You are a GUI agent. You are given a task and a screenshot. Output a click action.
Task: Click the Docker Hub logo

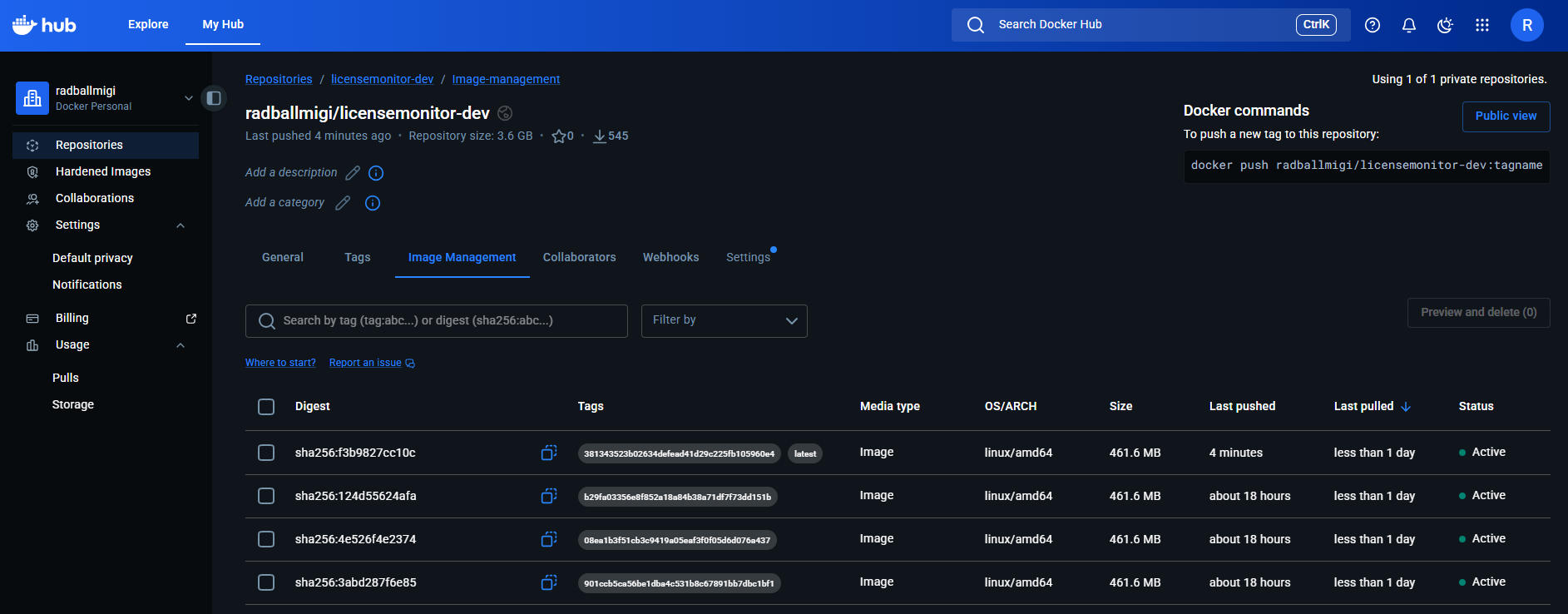click(x=44, y=25)
